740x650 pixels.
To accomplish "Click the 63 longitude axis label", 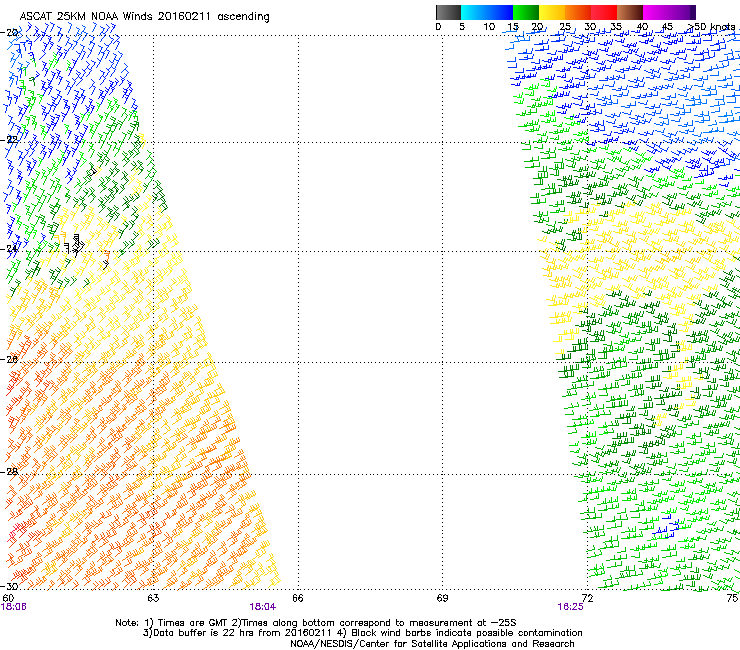I will [x=153, y=598].
